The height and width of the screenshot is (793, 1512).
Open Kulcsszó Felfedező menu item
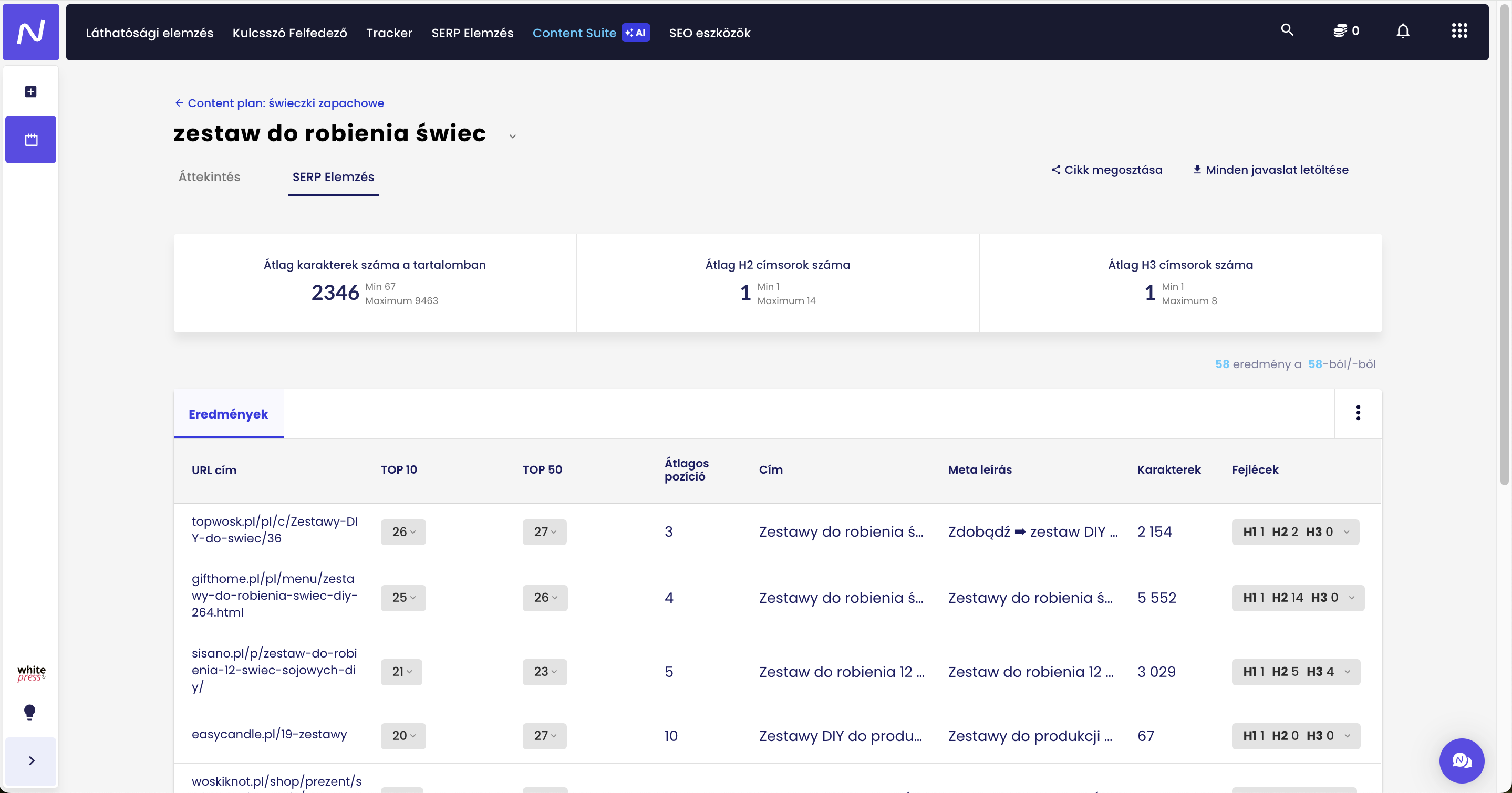(x=289, y=33)
